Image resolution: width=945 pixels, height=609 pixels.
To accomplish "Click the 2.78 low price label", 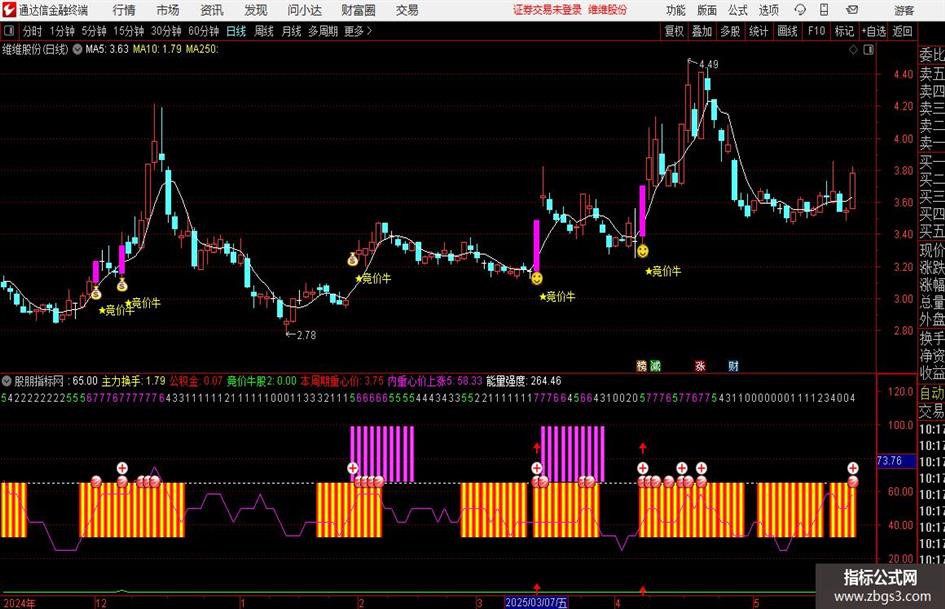I will pyautogui.click(x=306, y=335).
